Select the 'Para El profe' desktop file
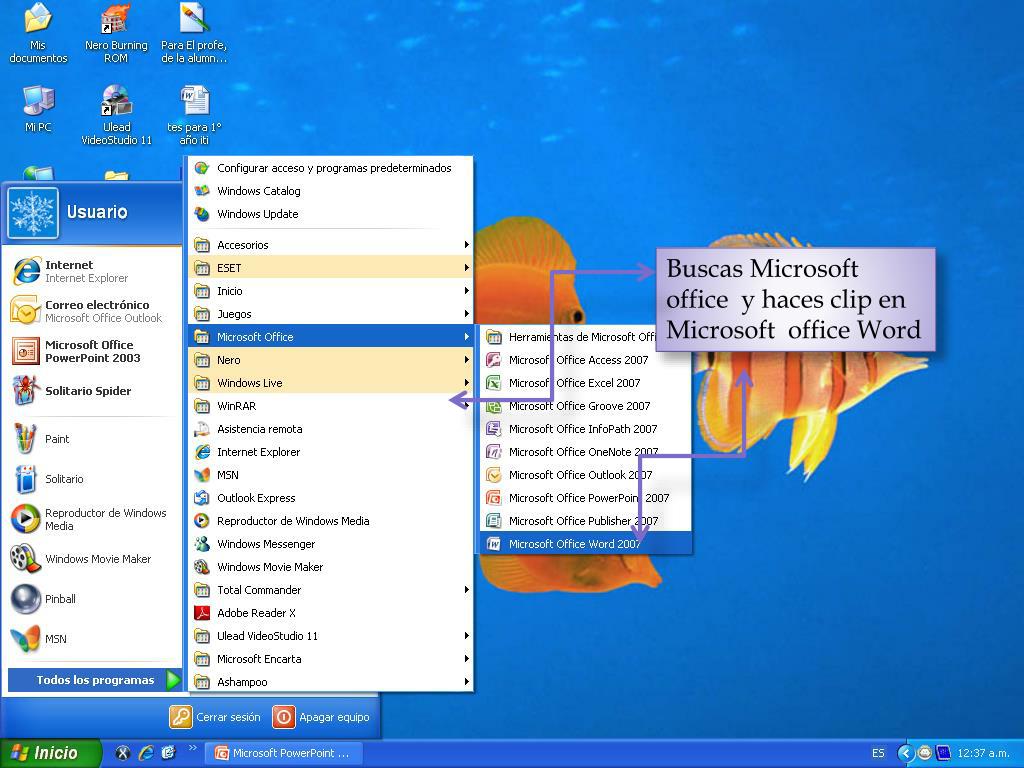This screenshot has width=1024, height=768. (x=194, y=33)
